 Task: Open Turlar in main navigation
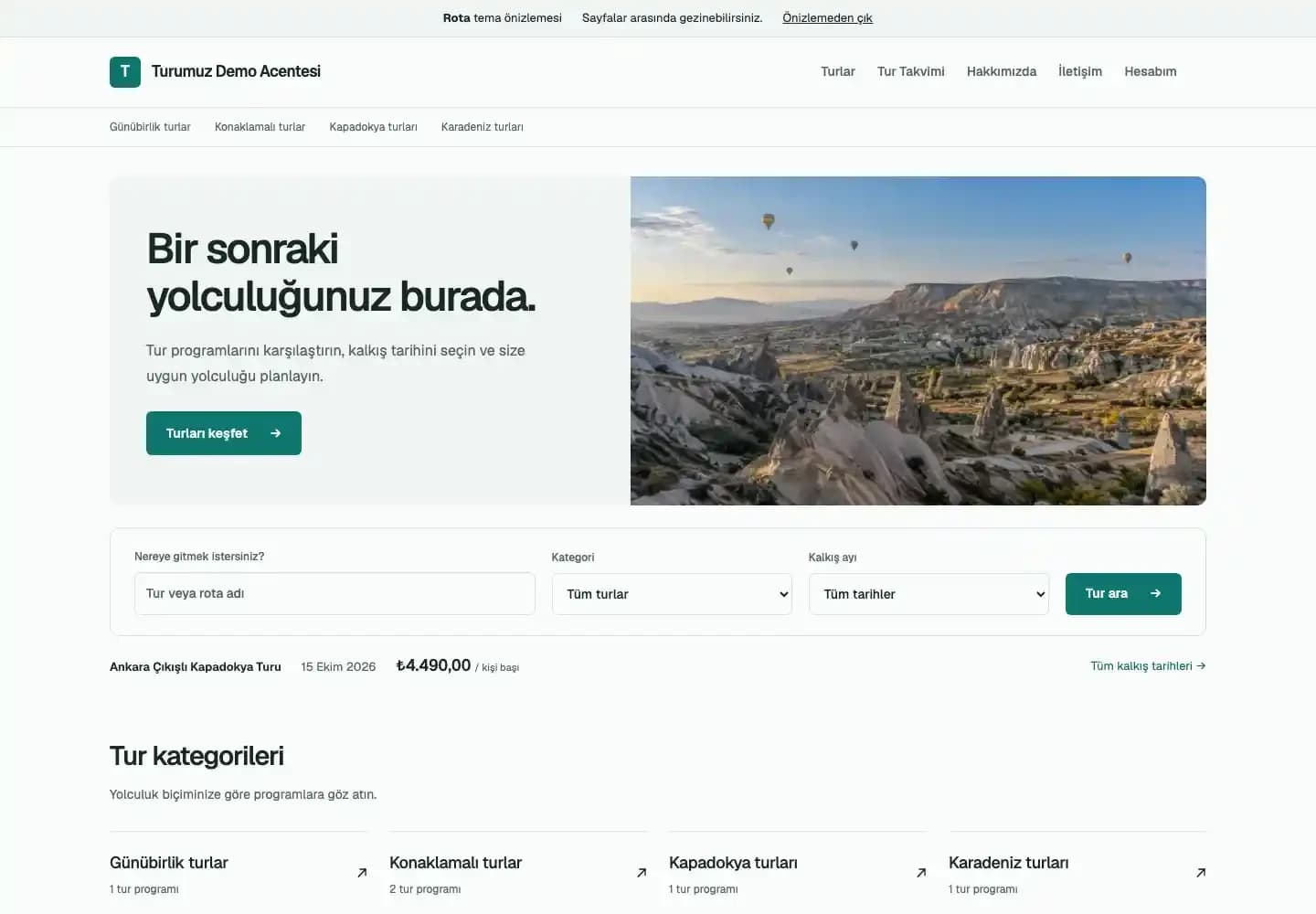pos(838,71)
